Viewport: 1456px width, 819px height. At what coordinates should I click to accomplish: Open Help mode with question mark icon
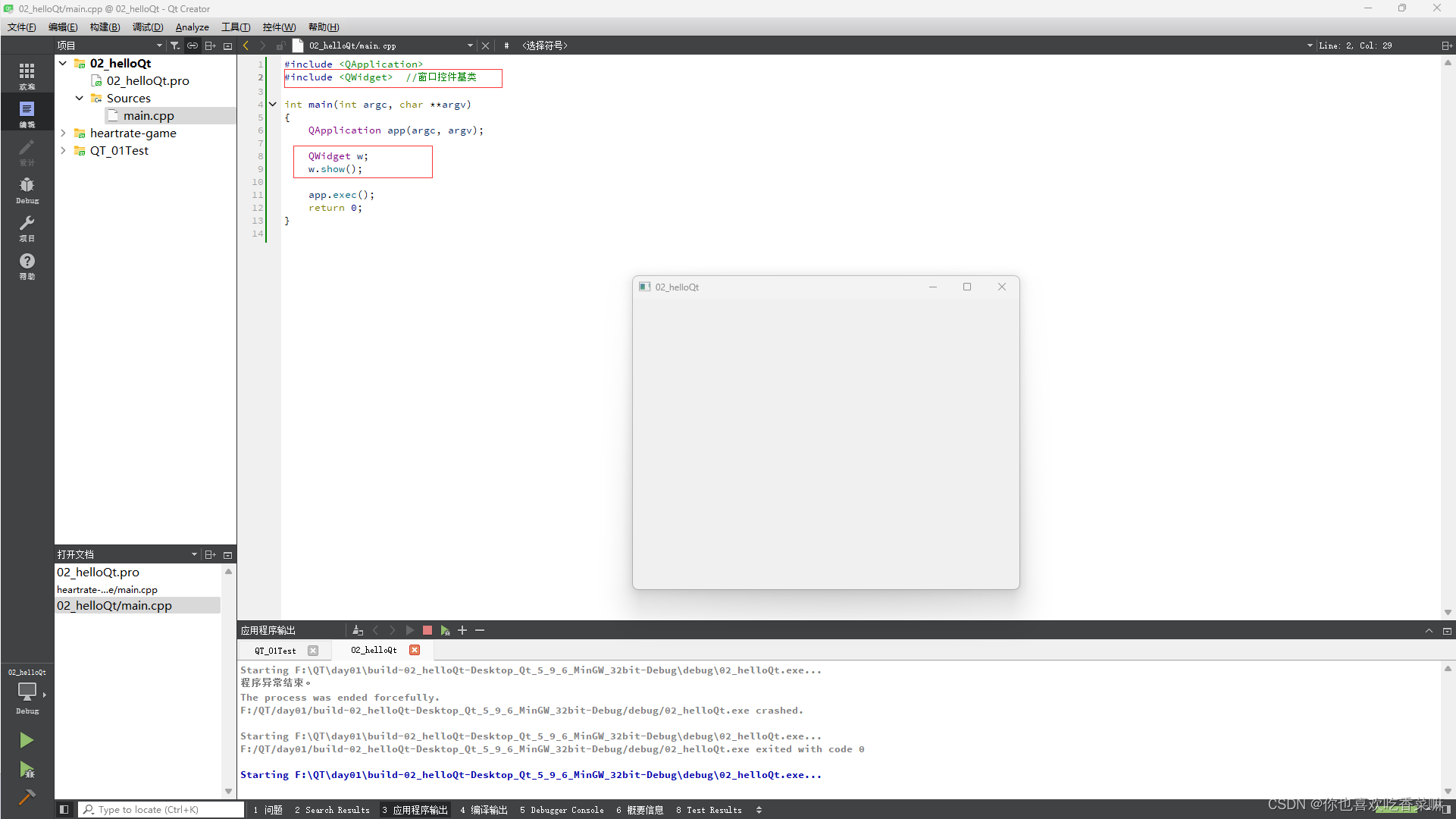point(27,265)
